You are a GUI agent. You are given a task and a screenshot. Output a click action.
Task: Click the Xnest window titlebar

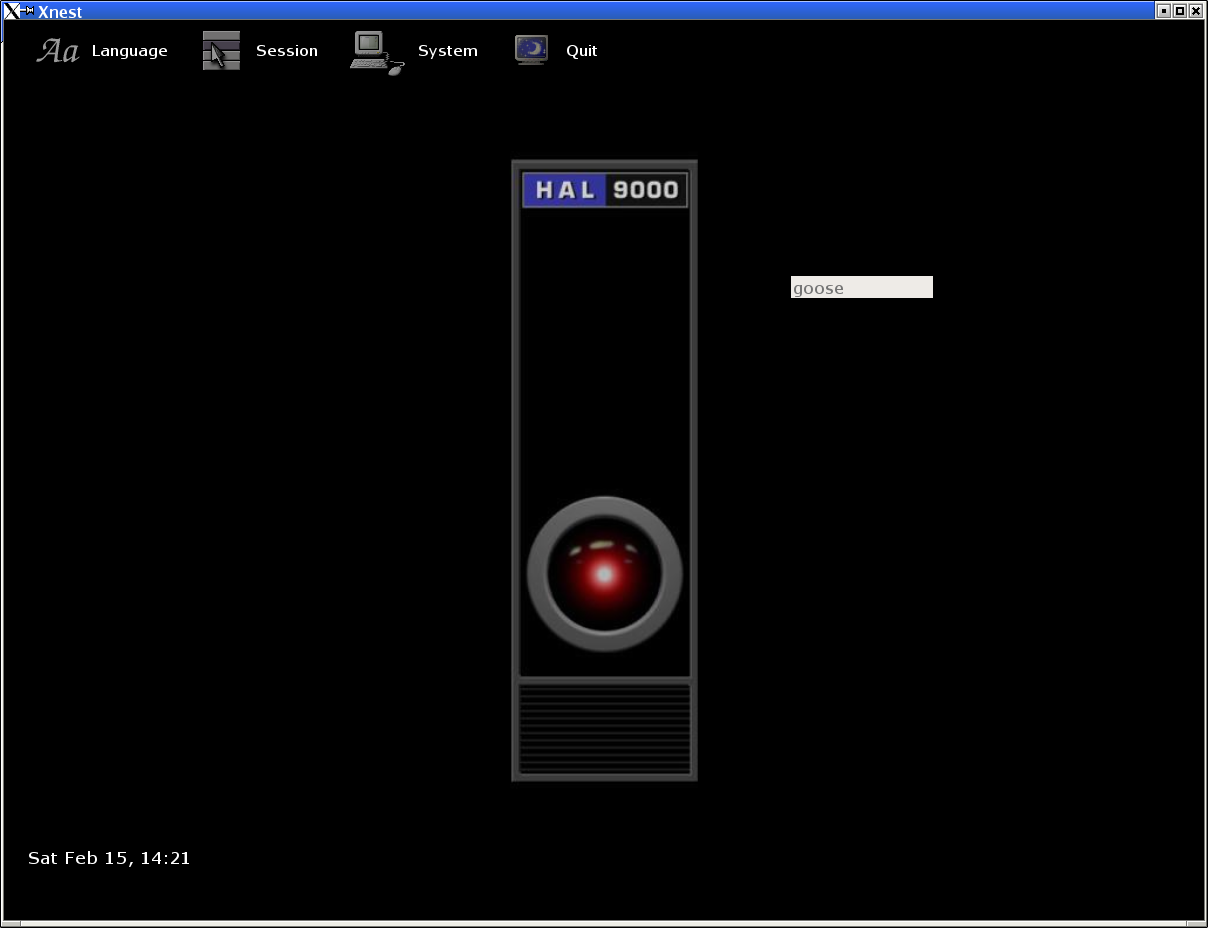pyautogui.click(x=600, y=11)
